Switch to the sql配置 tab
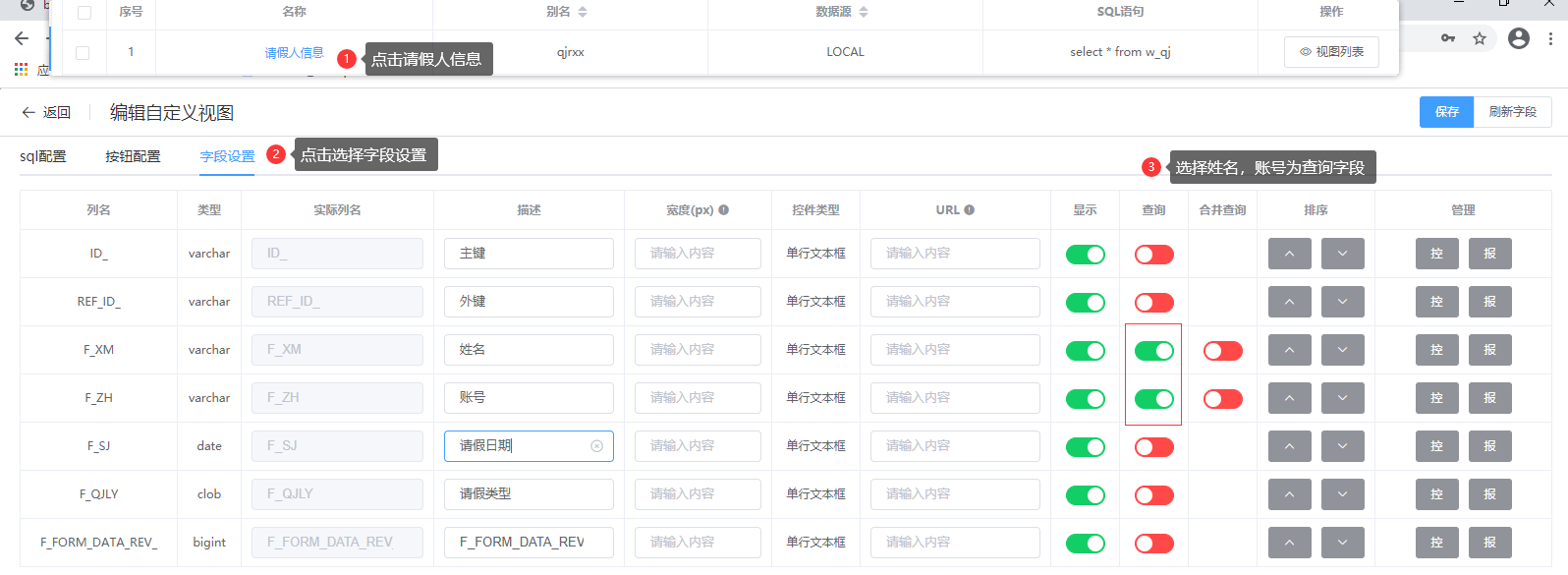 [x=43, y=157]
